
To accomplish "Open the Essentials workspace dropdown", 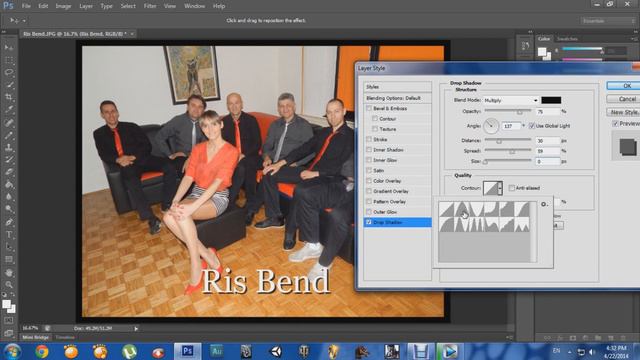I will tap(608, 21).
